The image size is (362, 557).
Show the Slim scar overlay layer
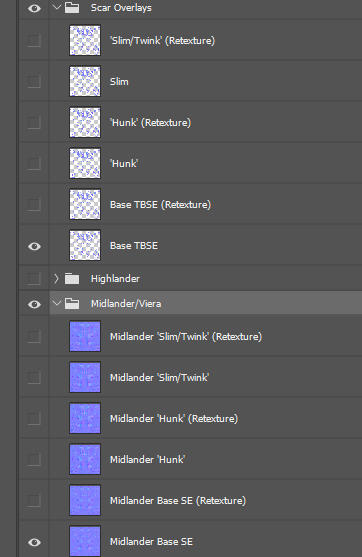[34, 81]
